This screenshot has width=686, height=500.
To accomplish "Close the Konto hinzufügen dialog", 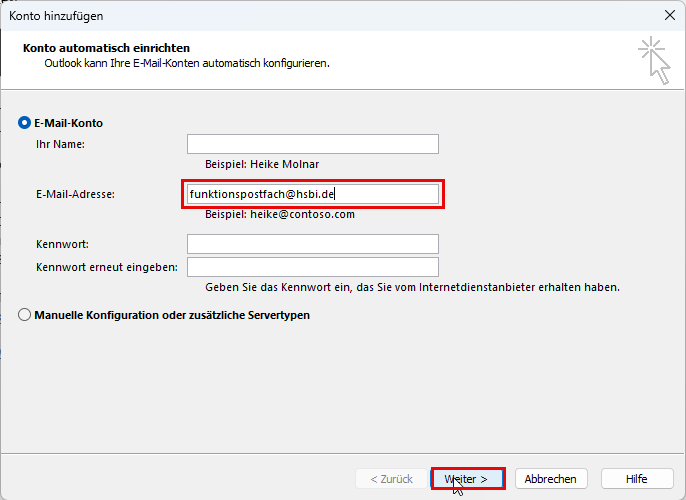I will point(669,15).
